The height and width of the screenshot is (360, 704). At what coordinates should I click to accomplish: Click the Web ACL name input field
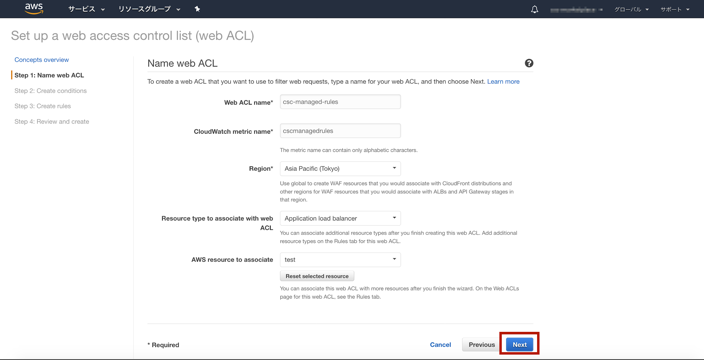(340, 102)
